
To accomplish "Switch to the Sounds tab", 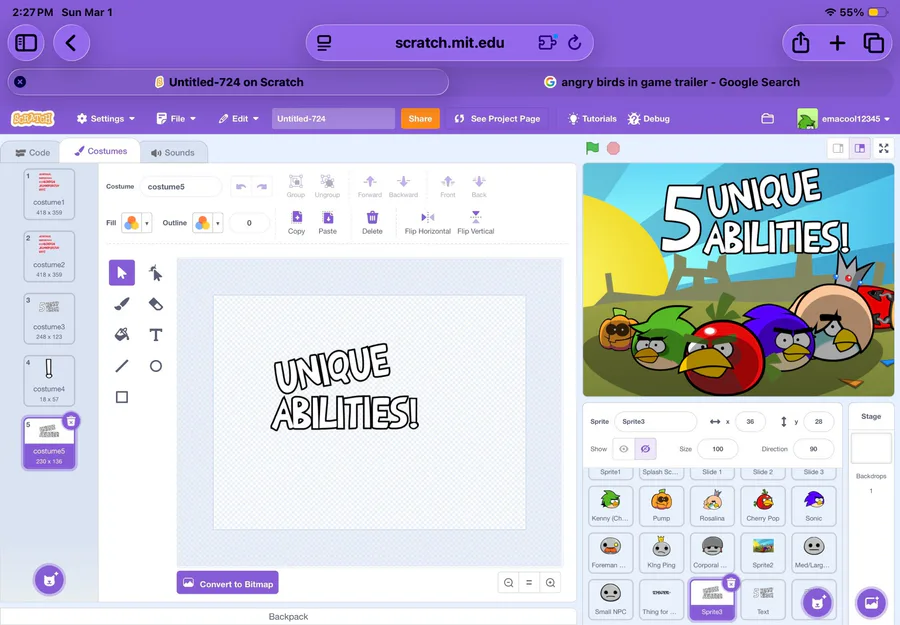I will click(173, 153).
